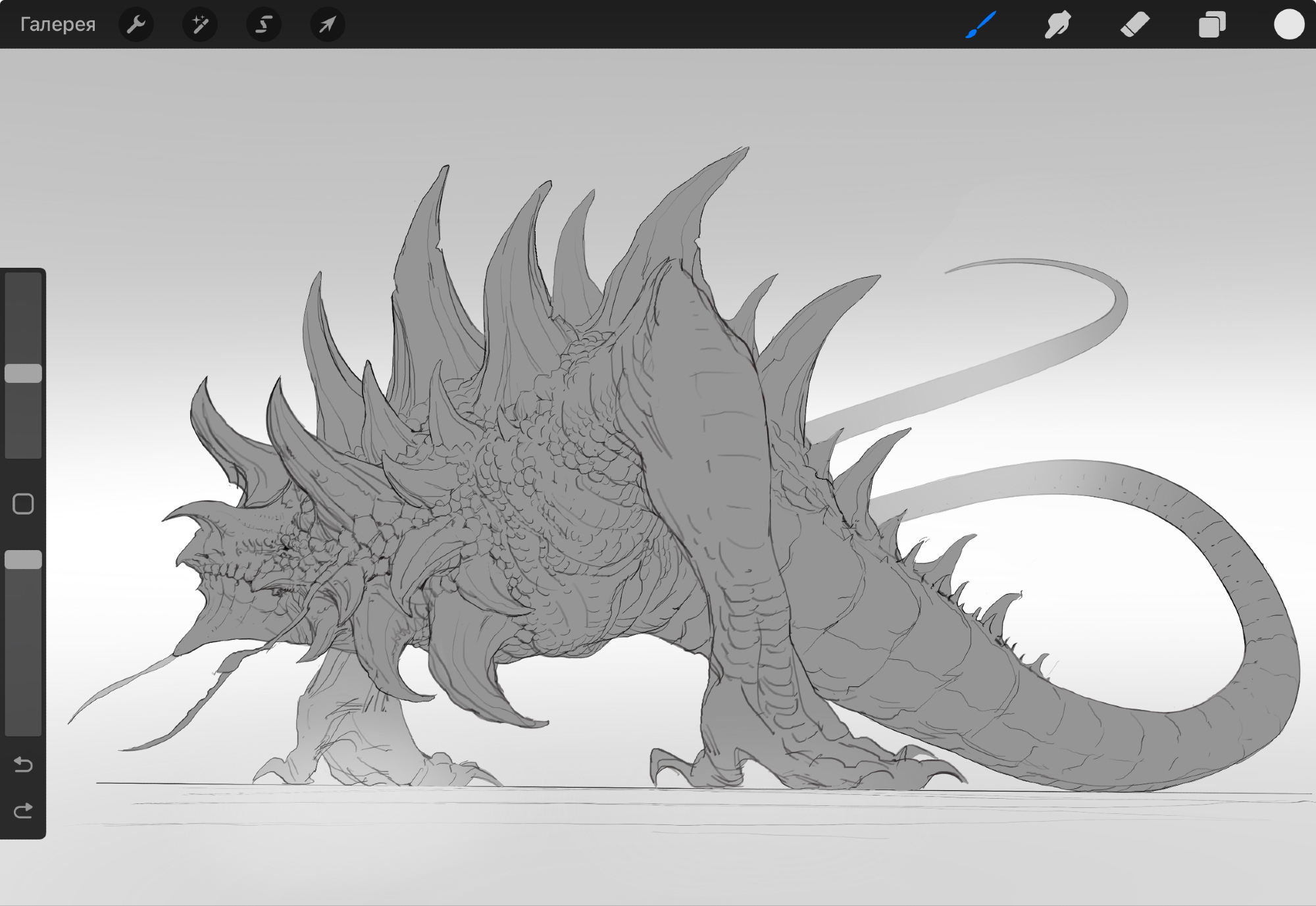Redo the stroke with the redo arrow
Viewport: 1316px width, 906px height.
pyautogui.click(x=23, y=811)
